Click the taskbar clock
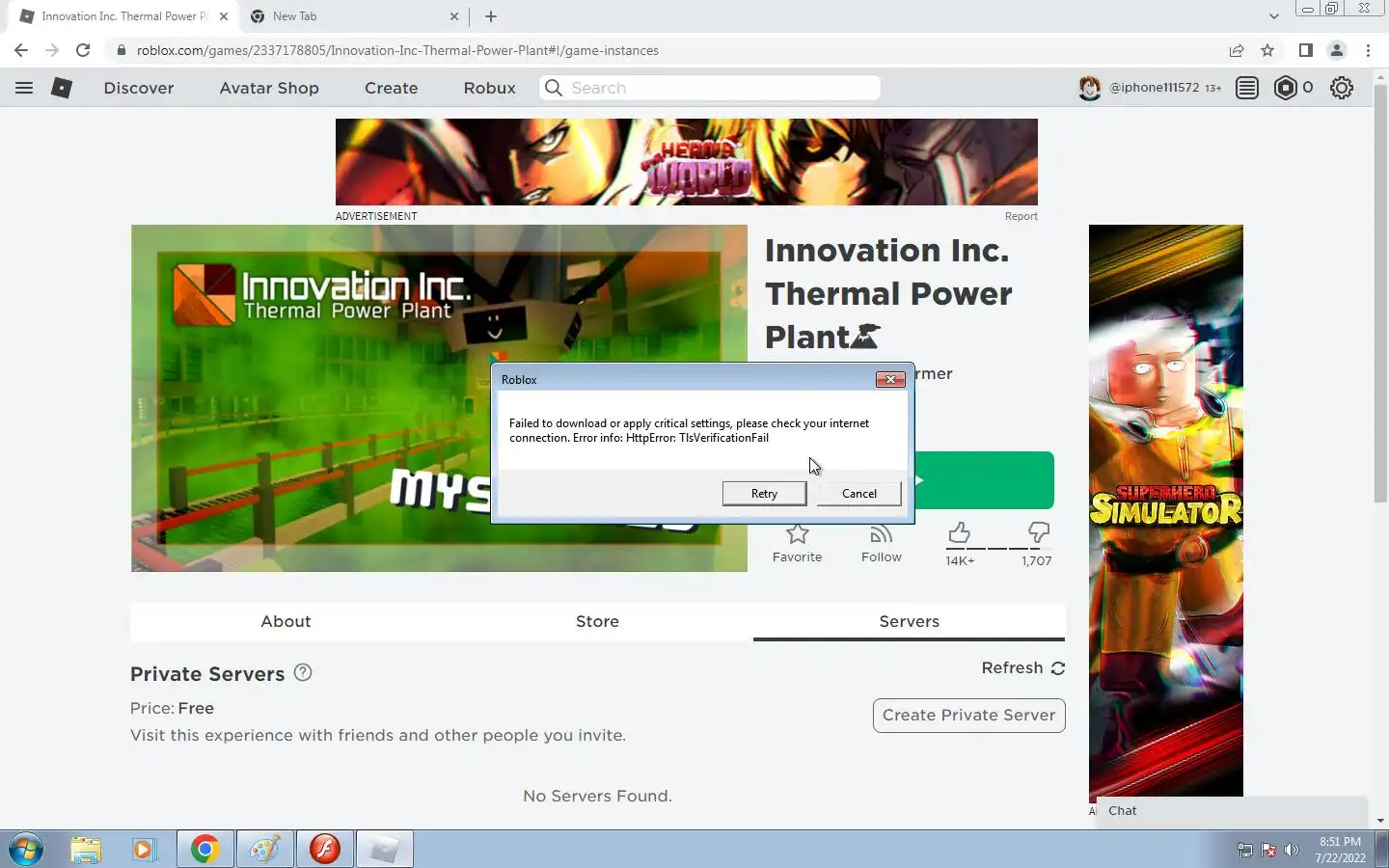Screen dimensions: 1389x868 click(x=1340, y=850)
